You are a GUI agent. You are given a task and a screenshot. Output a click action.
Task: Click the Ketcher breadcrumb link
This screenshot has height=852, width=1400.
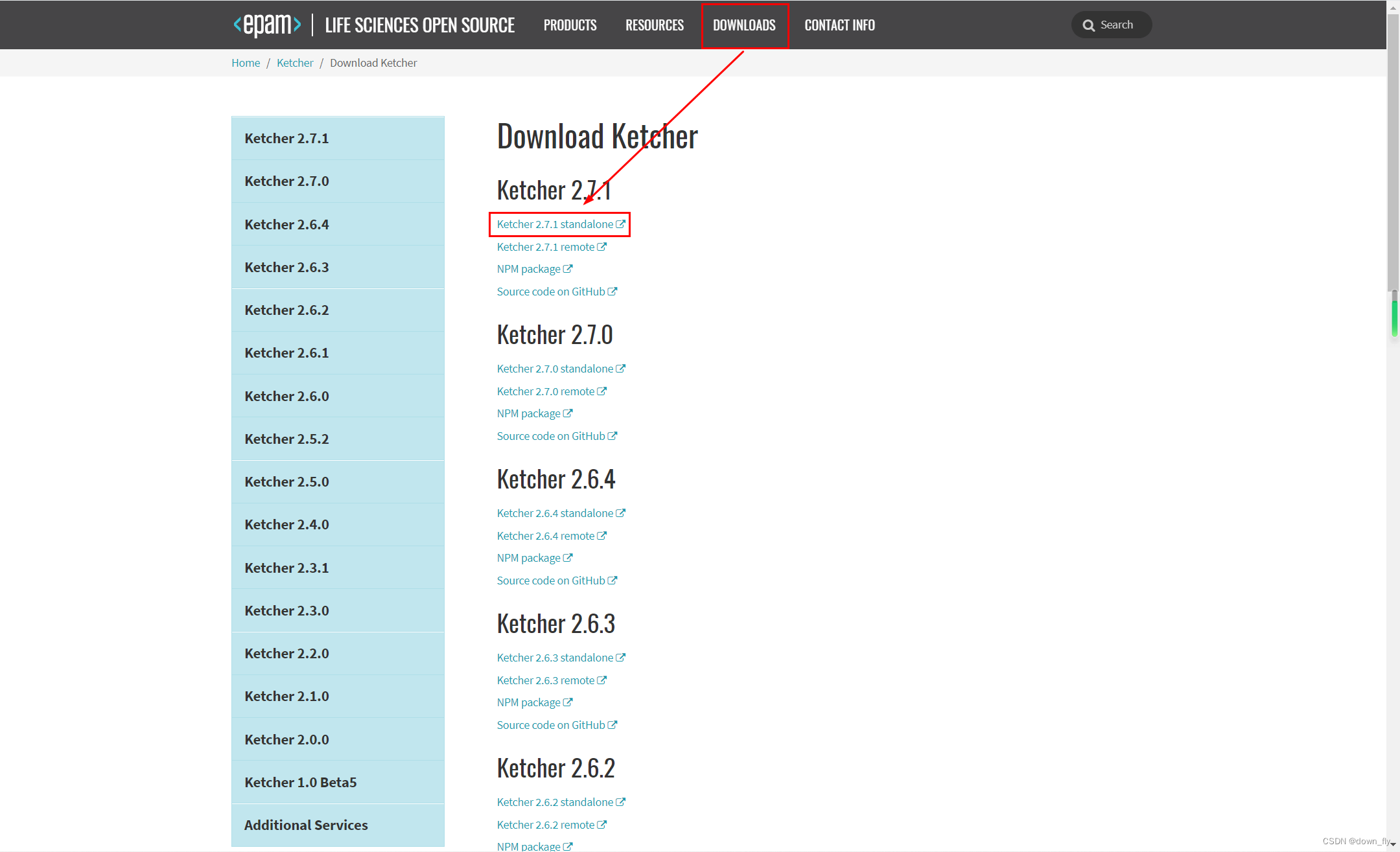coord(294,63)
